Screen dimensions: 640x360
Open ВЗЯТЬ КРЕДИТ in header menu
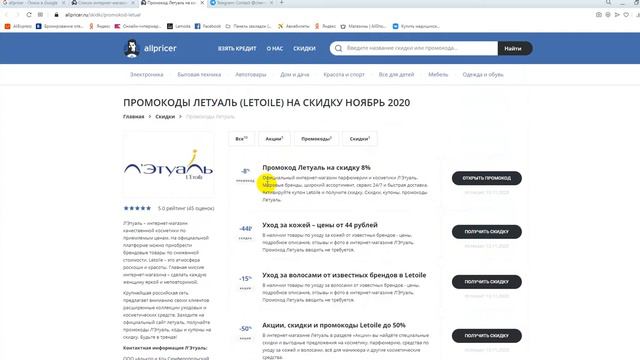click(237, 48)
